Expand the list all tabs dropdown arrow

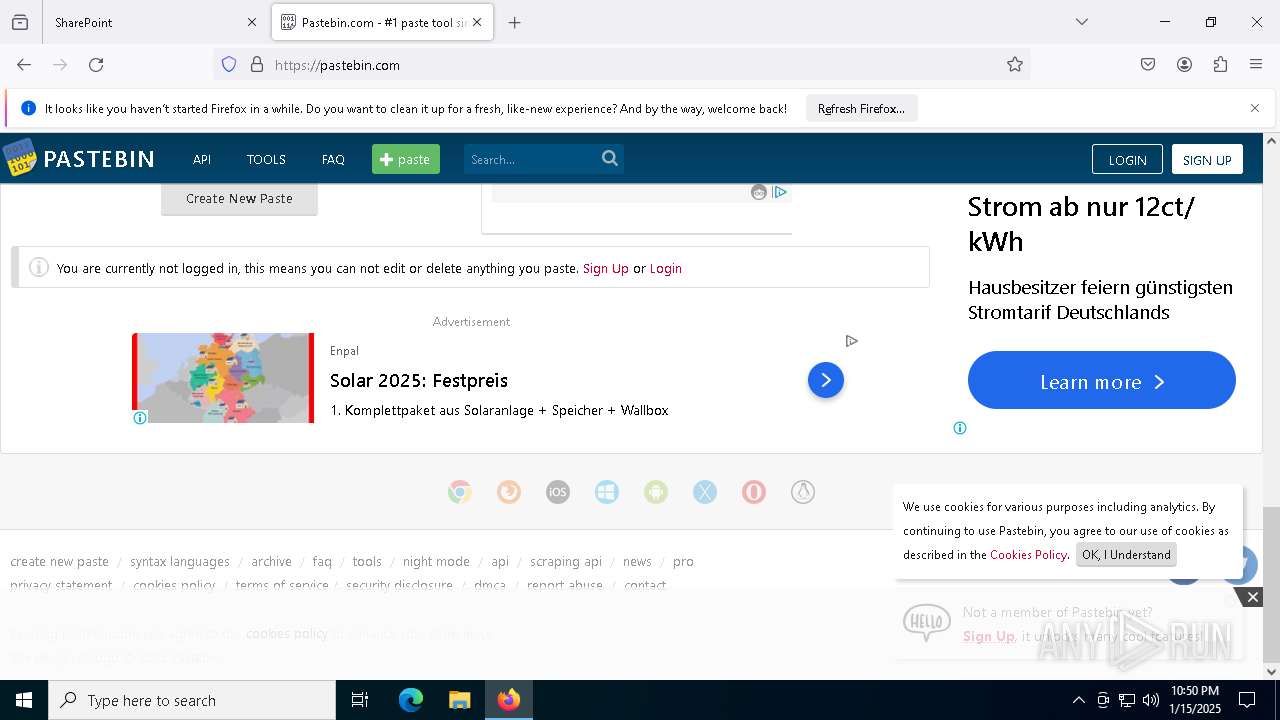1081,22
